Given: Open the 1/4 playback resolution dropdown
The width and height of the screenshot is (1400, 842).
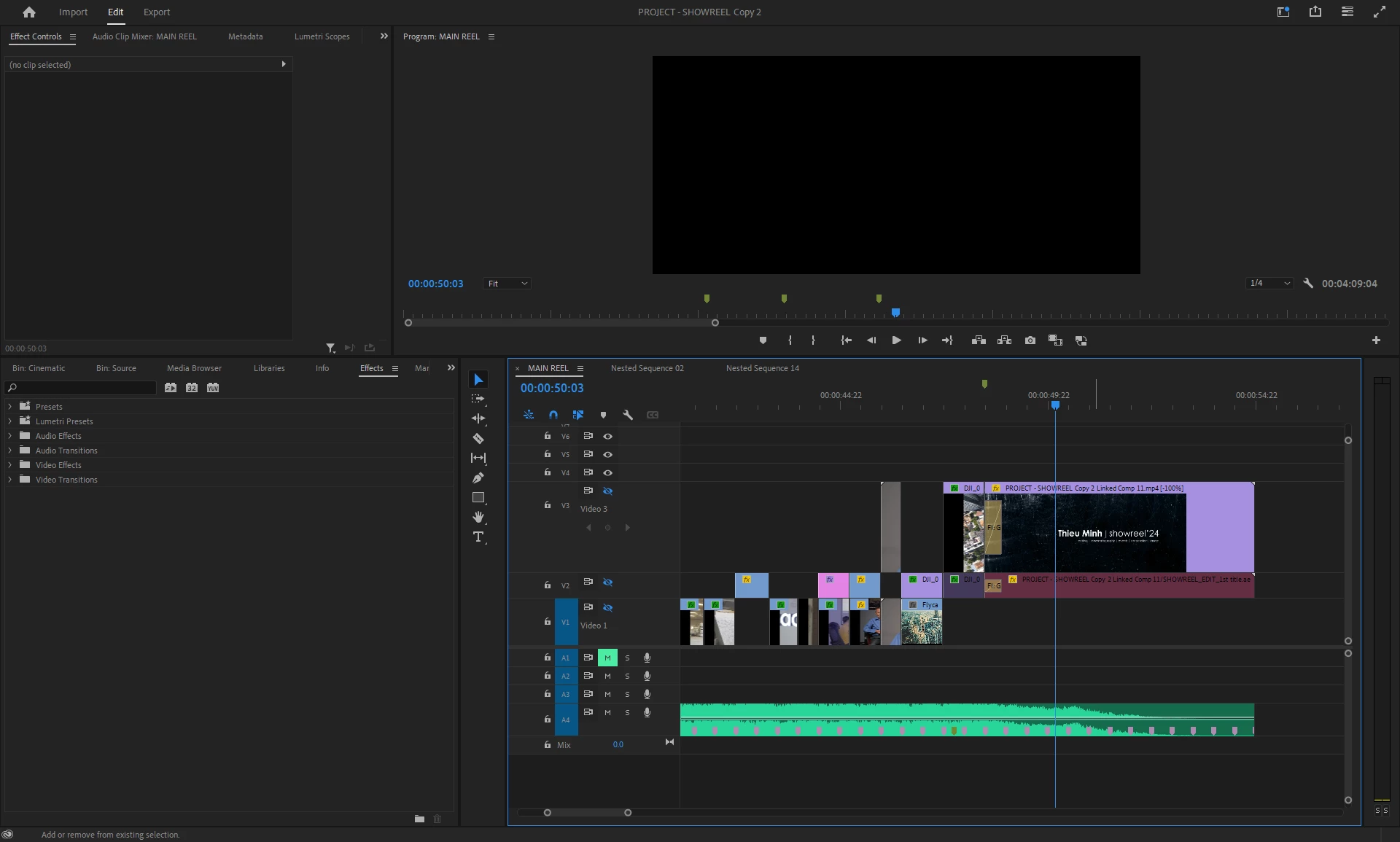Looking at the screenshot, I should tap(1269, 283).
